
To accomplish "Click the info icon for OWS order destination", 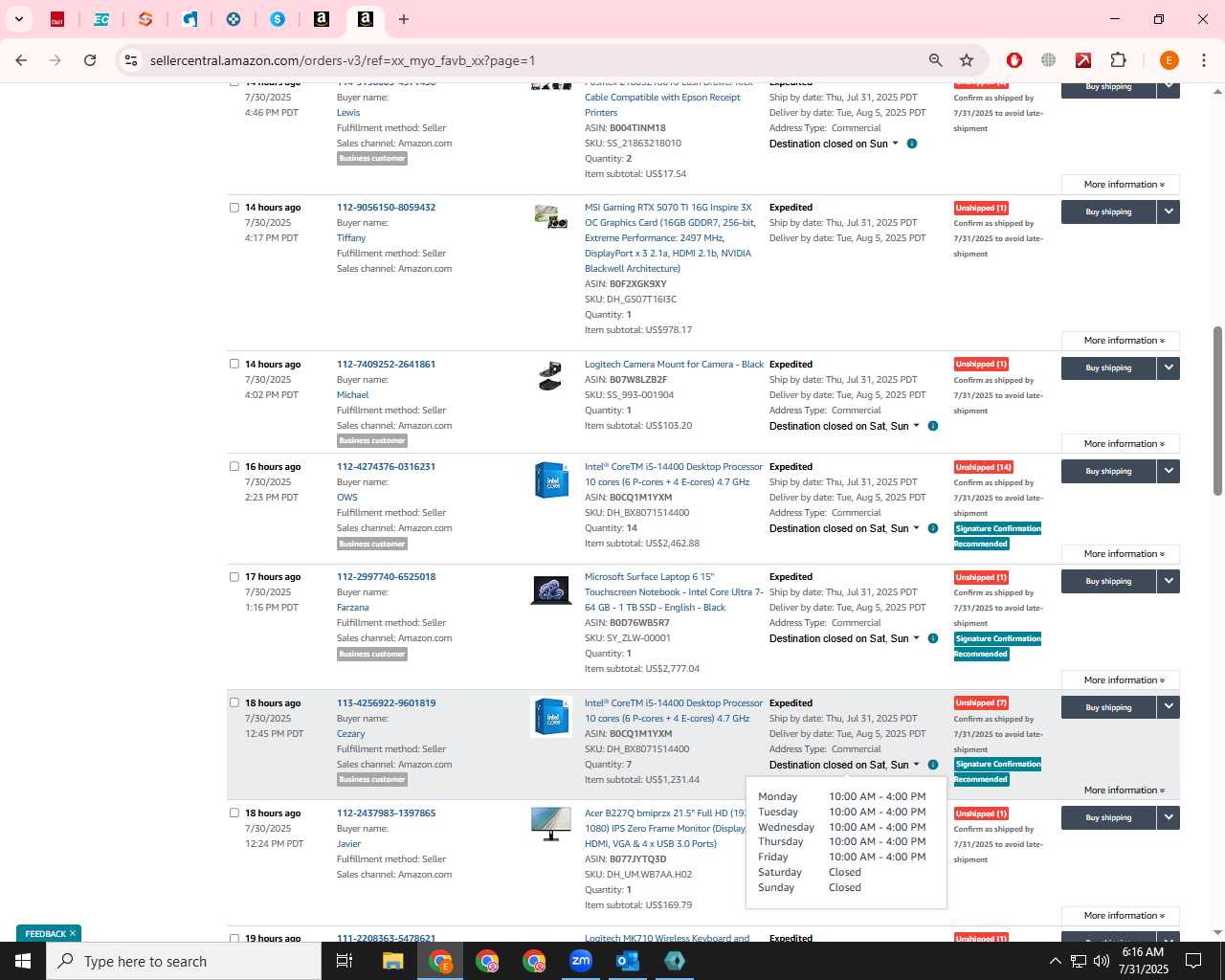I will pos(933,528).
